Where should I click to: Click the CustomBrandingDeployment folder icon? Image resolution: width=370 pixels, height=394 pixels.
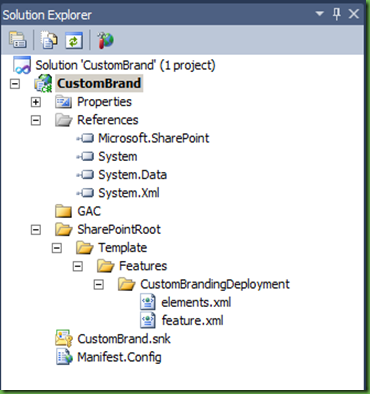pyautogui.click(x=126, y=284)
